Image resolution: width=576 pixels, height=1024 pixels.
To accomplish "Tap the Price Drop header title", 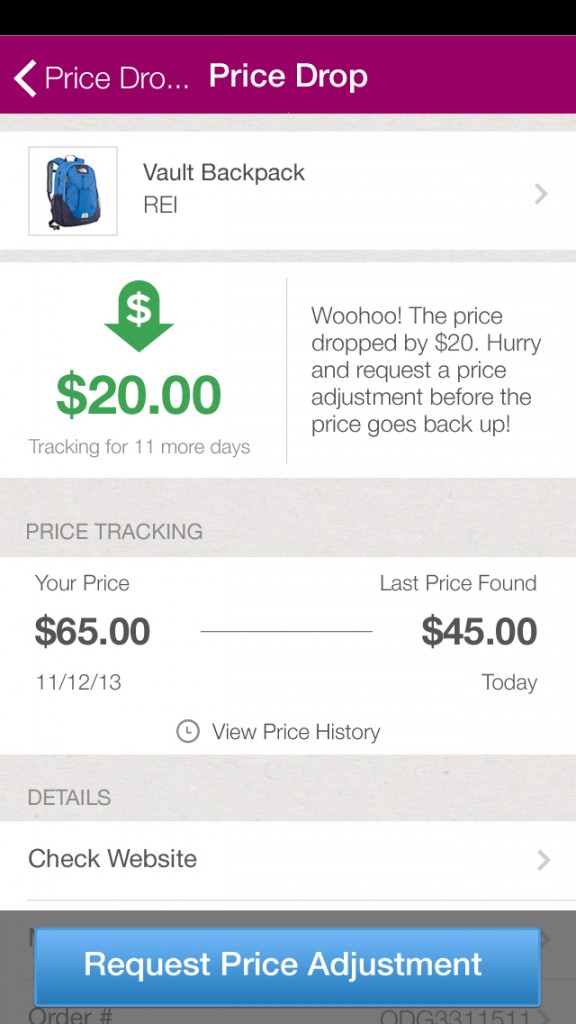I will click(x=288, y=77).
